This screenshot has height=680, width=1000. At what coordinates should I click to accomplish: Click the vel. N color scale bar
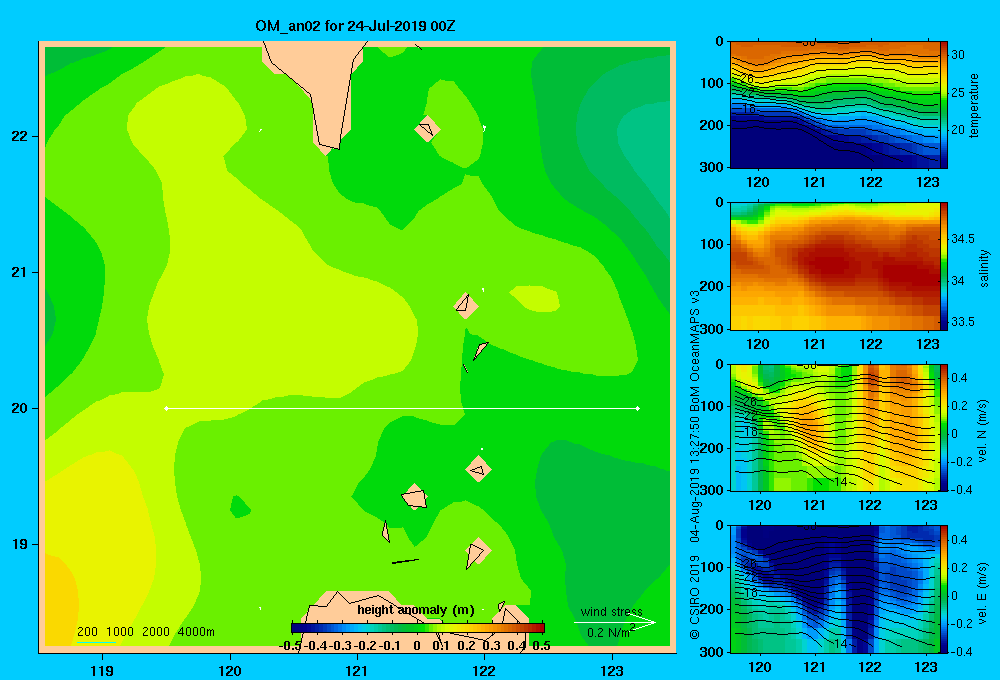click(x=944, y=427)
